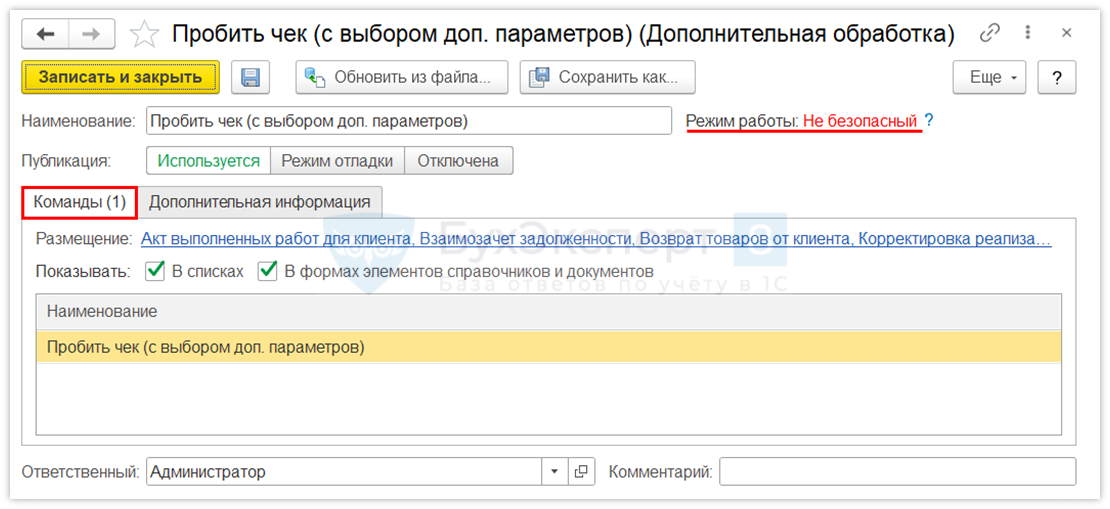The width and height of the screenshot is (1110, 509).
Task: Set publication to Отключена
Action: [457, 161]
